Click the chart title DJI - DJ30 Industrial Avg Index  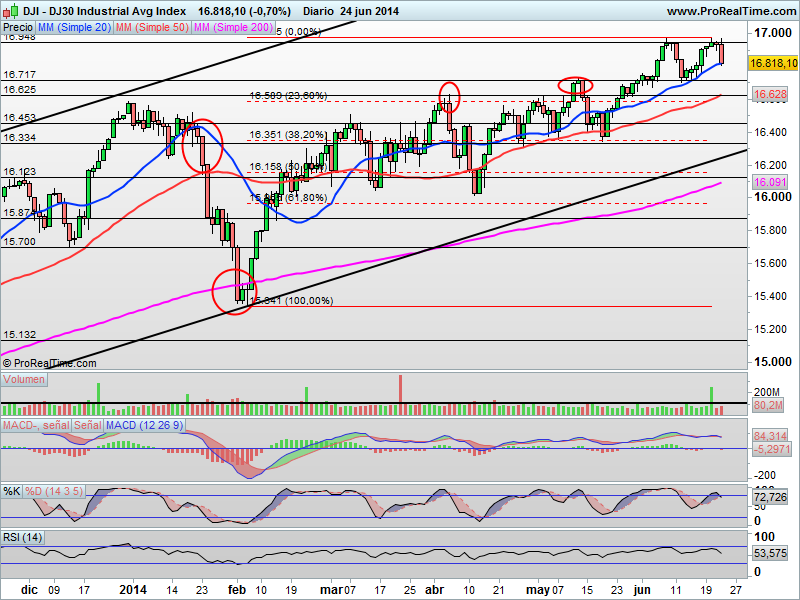click(x=104, y=11)
